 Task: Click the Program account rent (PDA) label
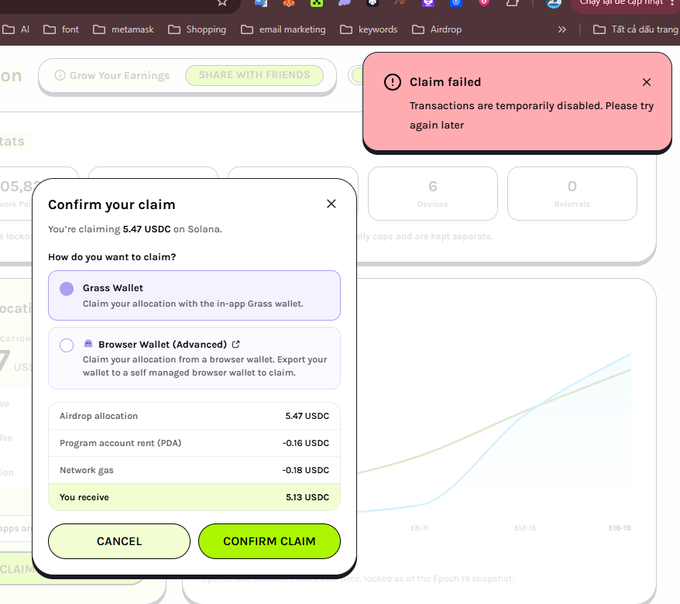point(120,443)
